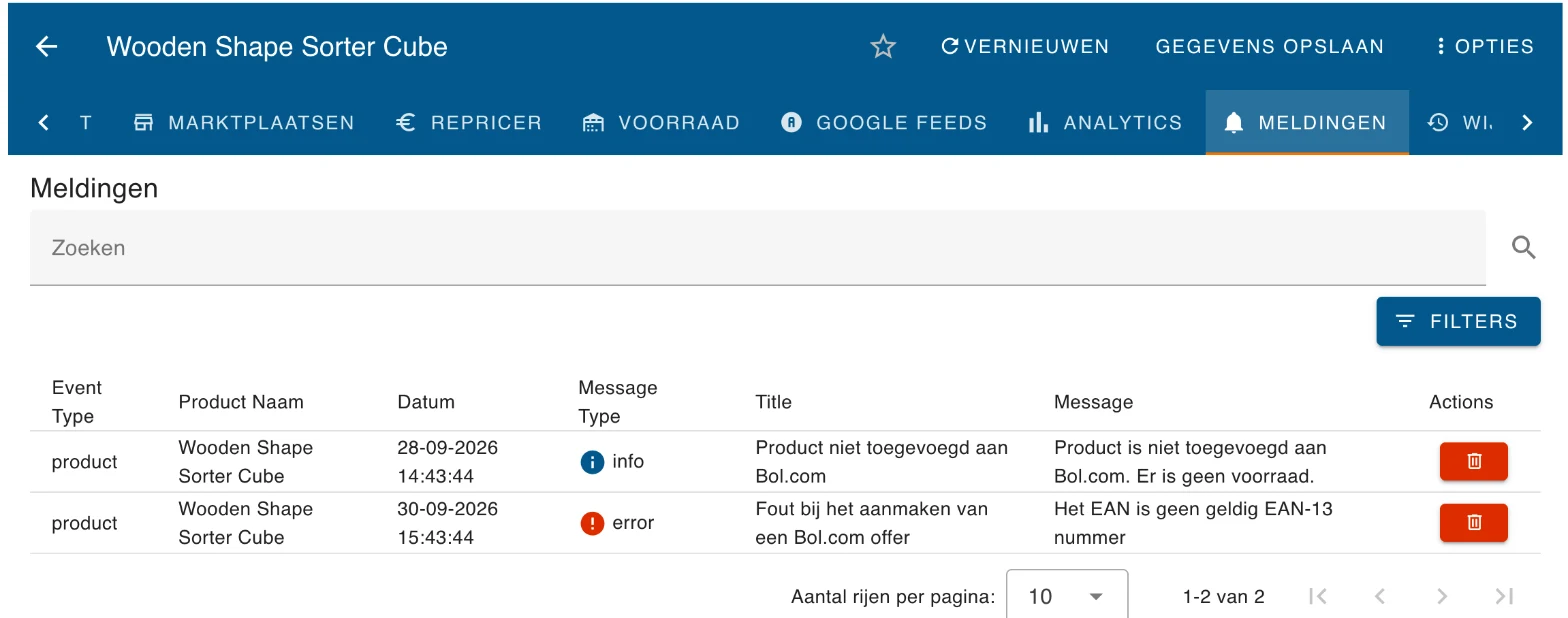This screenshot has width=1568, height=618.
Task: Click the Message column header
Action: [x=1094, y=402]
